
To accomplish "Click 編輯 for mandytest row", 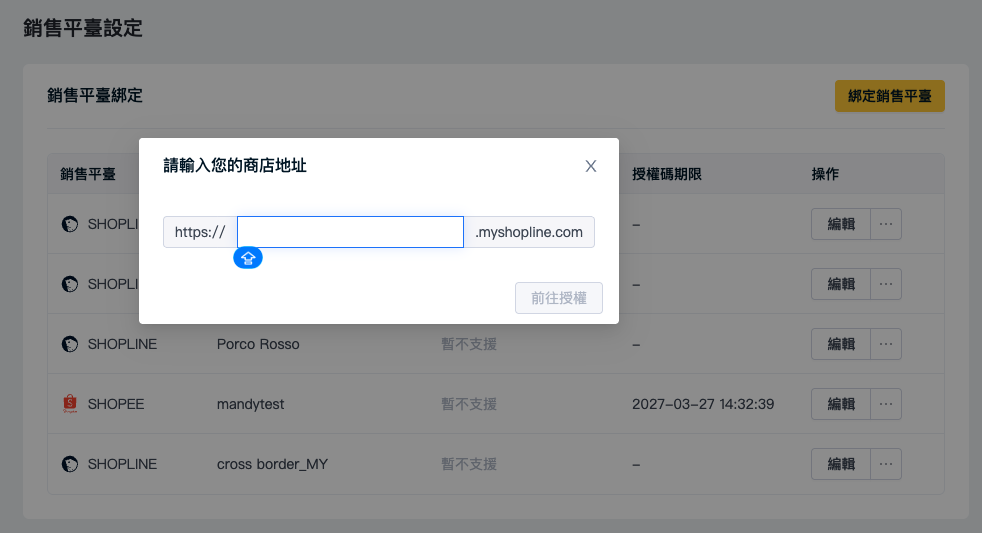I will pos(840,404).
